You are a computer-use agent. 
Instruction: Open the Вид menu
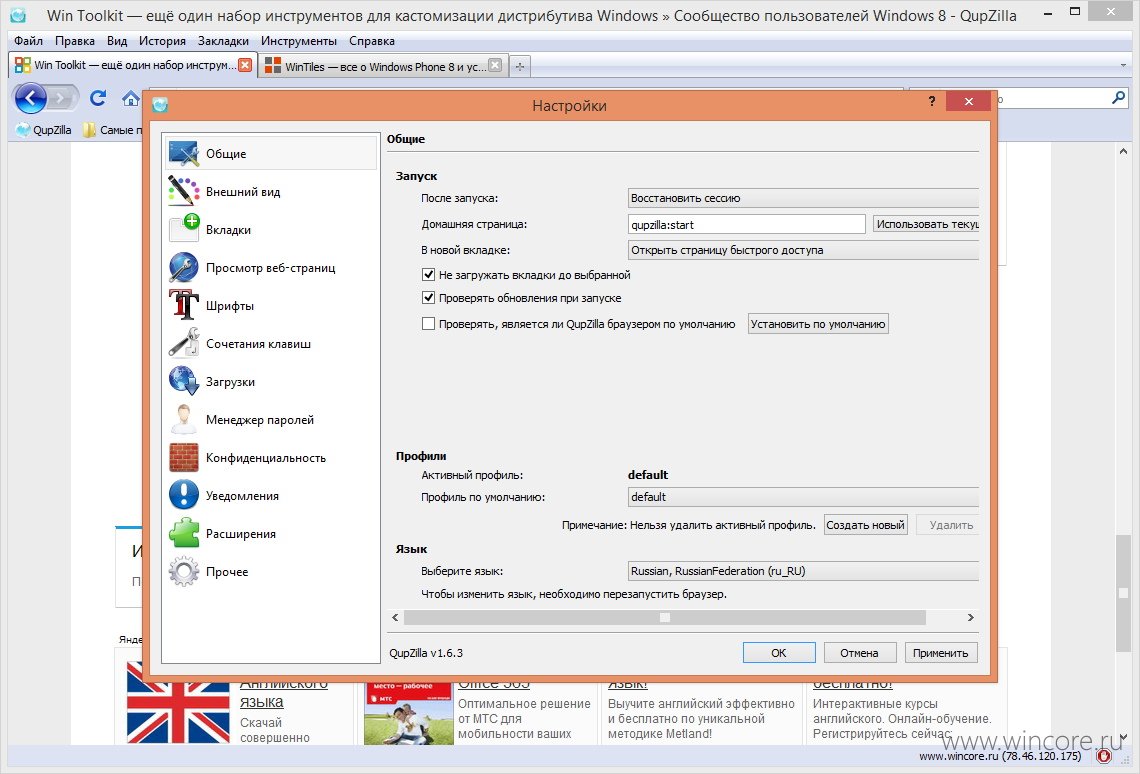pos(117,41)
